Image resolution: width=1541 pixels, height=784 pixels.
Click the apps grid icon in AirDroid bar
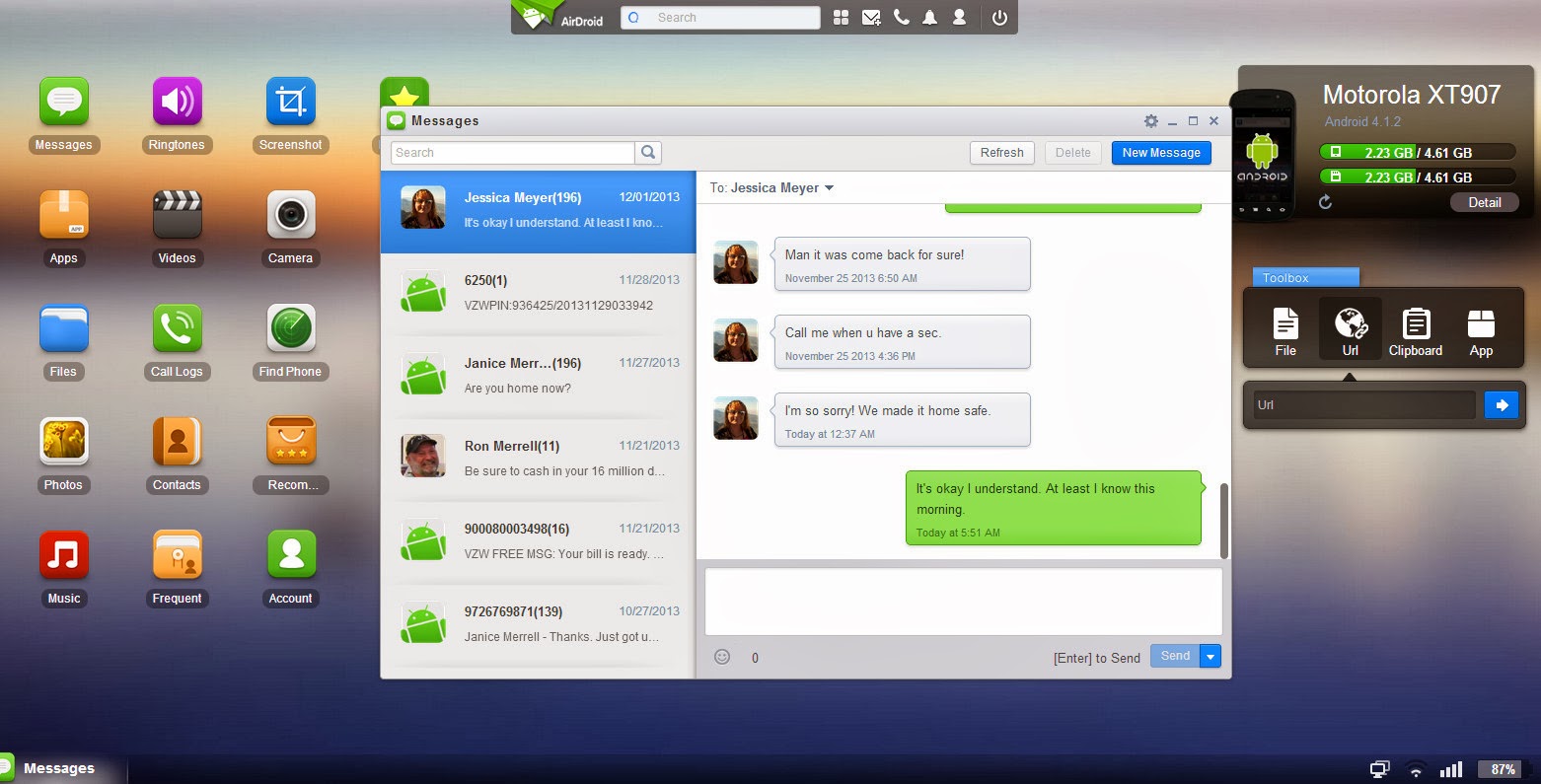click(x=841, y=18)
